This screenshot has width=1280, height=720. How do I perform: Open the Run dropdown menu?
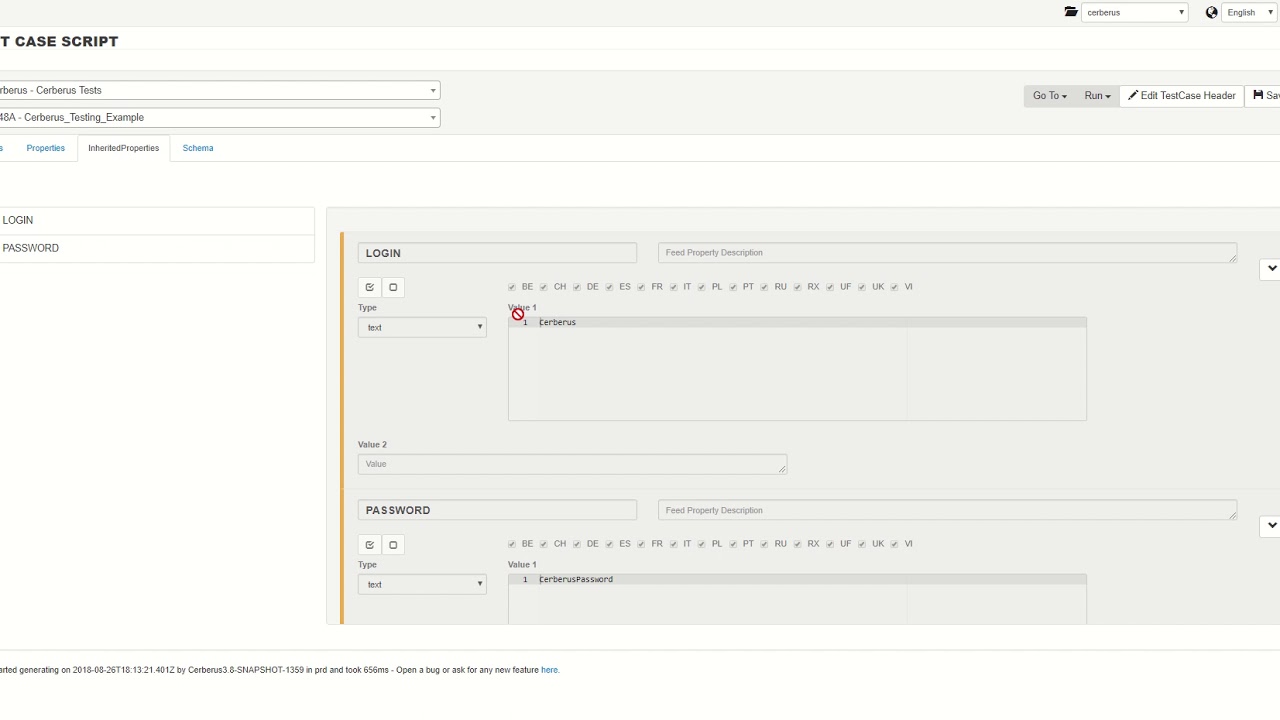(1097, 96)
